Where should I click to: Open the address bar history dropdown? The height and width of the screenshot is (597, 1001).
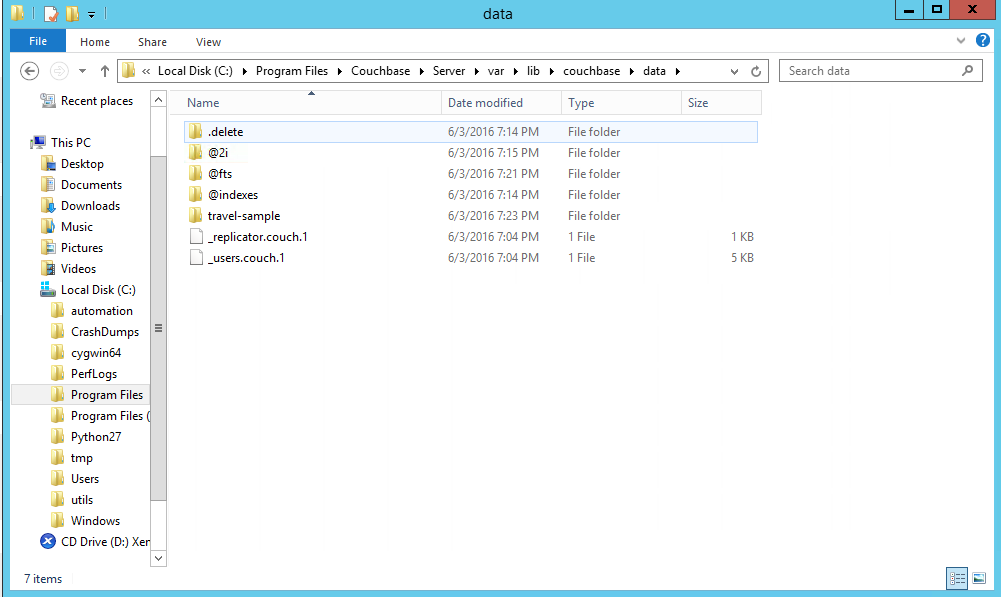point(735,71)
